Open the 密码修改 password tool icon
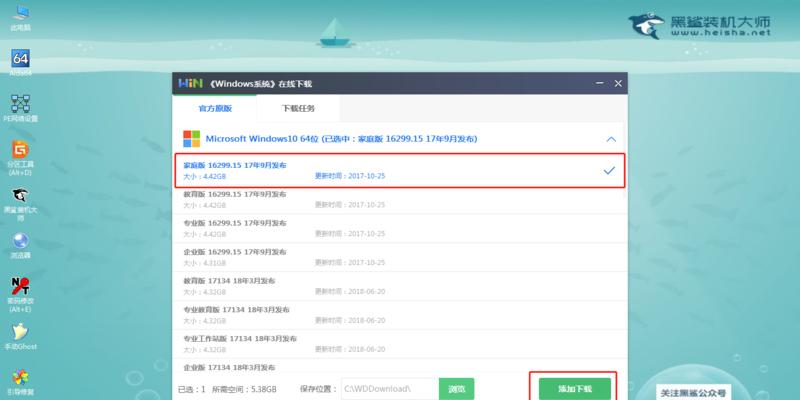The height and width of the screenshot is (400, 800). (20, 294)
